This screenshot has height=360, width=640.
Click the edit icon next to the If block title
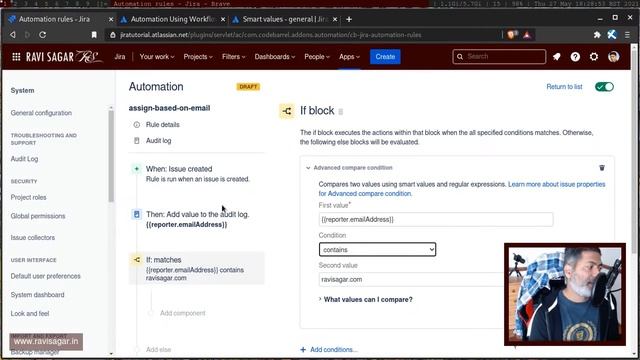[x=341, y=111]
